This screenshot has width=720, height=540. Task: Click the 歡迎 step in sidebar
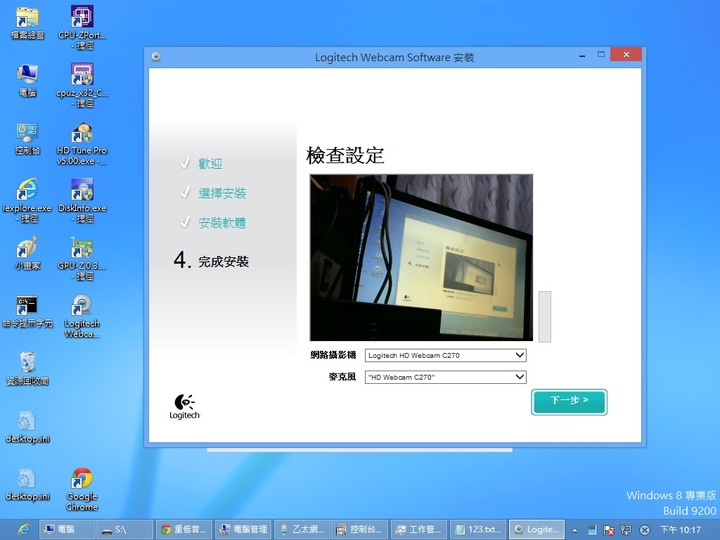click(210, 163)
